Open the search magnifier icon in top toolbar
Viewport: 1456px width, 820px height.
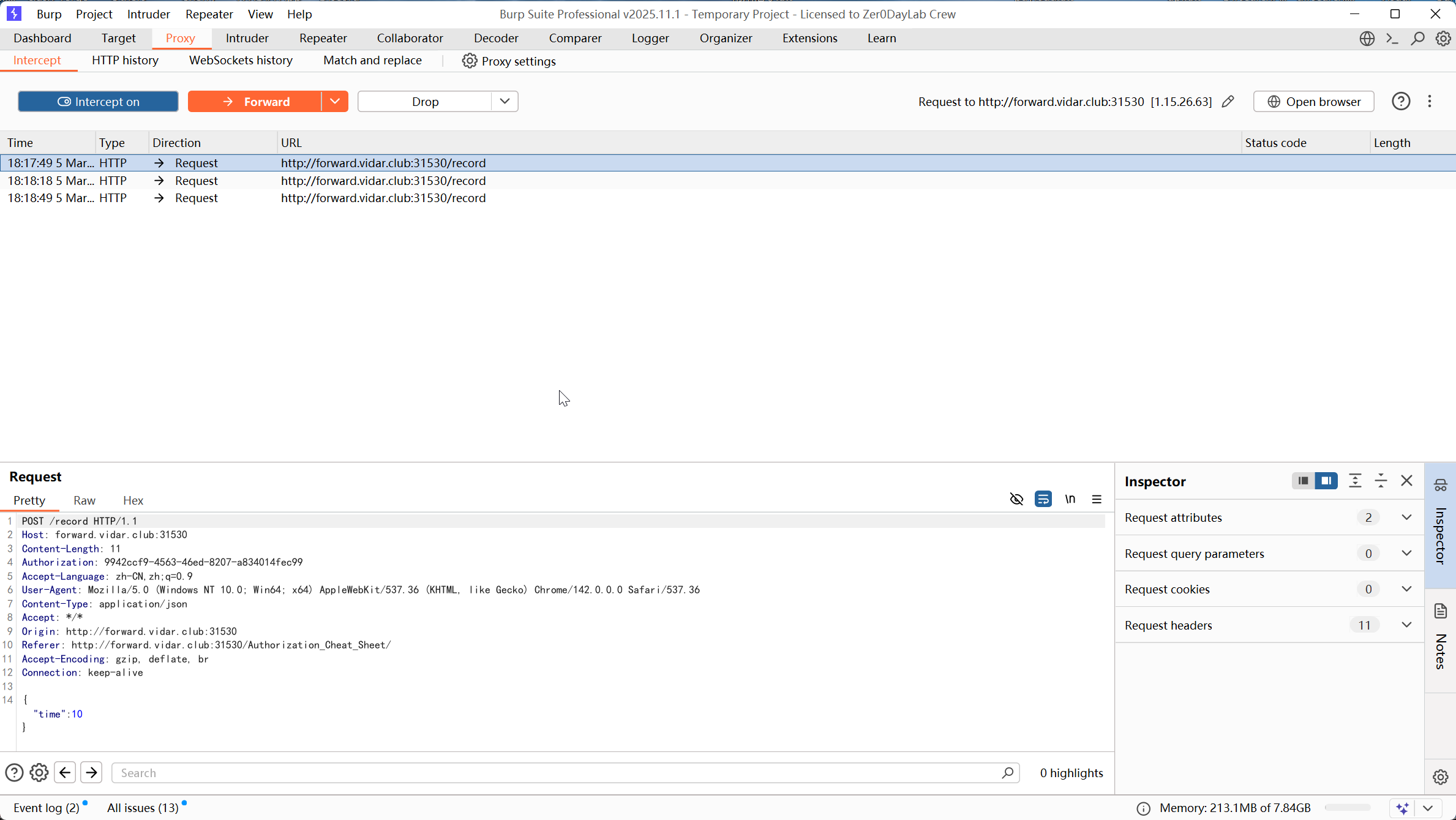1417,38
